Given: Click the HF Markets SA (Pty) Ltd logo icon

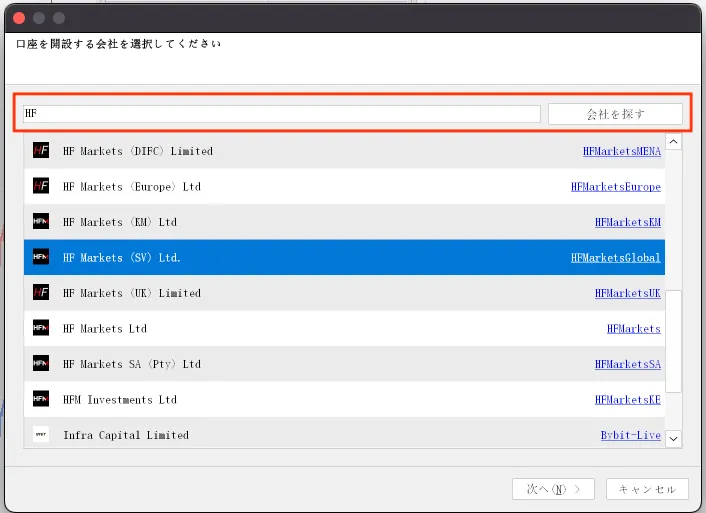Looking at the screenshot, I should pos(41,363).
